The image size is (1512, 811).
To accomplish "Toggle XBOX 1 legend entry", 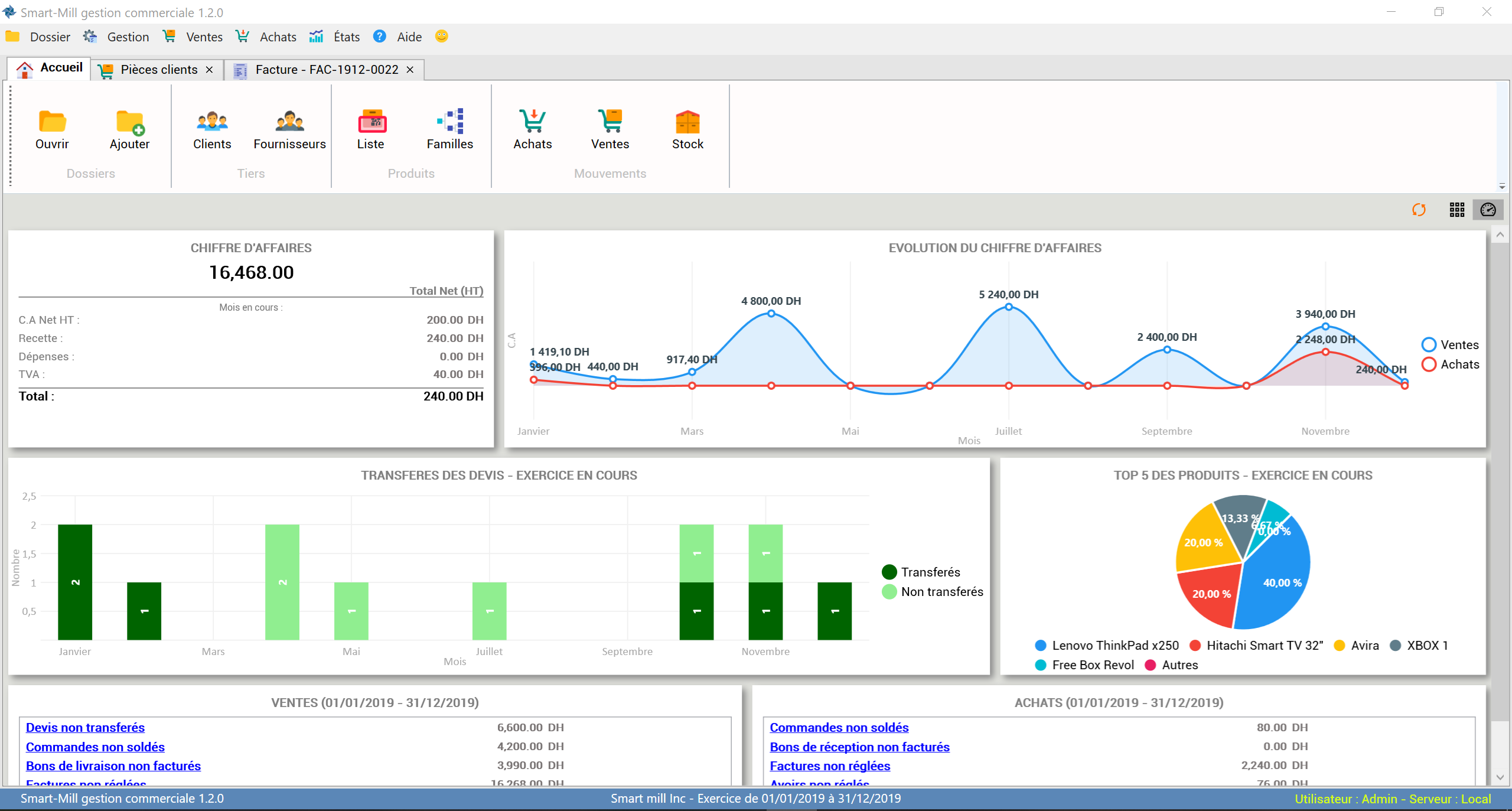I will (1419, 646).
